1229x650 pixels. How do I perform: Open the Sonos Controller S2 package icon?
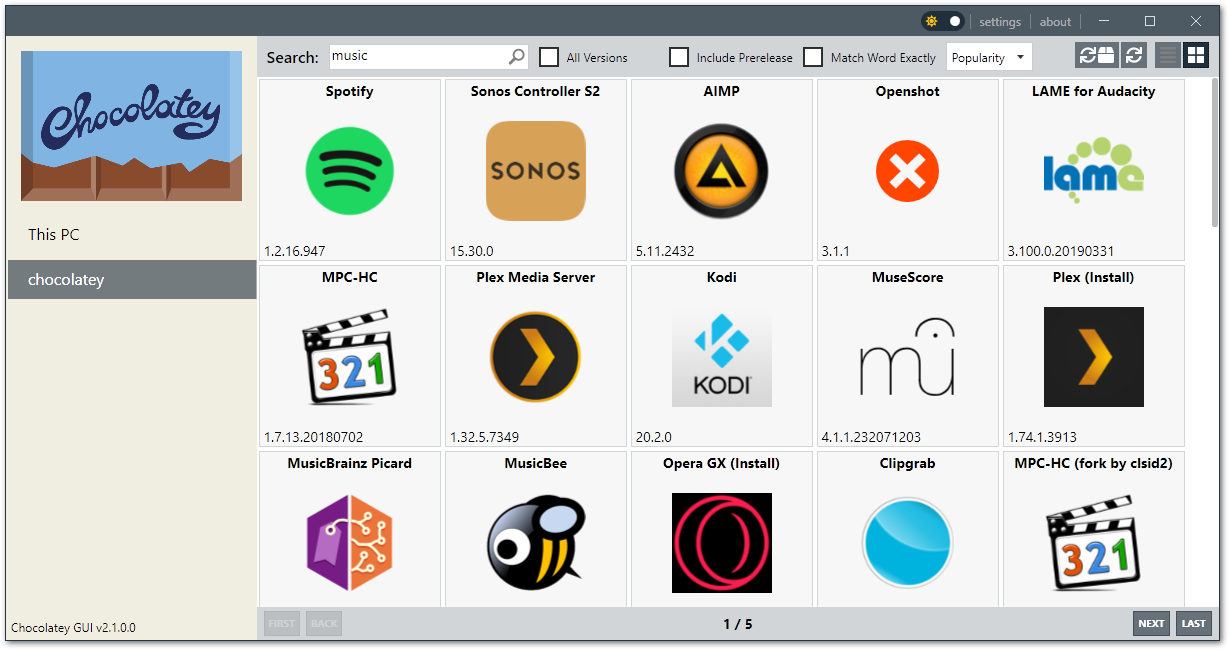pos(536,171)
